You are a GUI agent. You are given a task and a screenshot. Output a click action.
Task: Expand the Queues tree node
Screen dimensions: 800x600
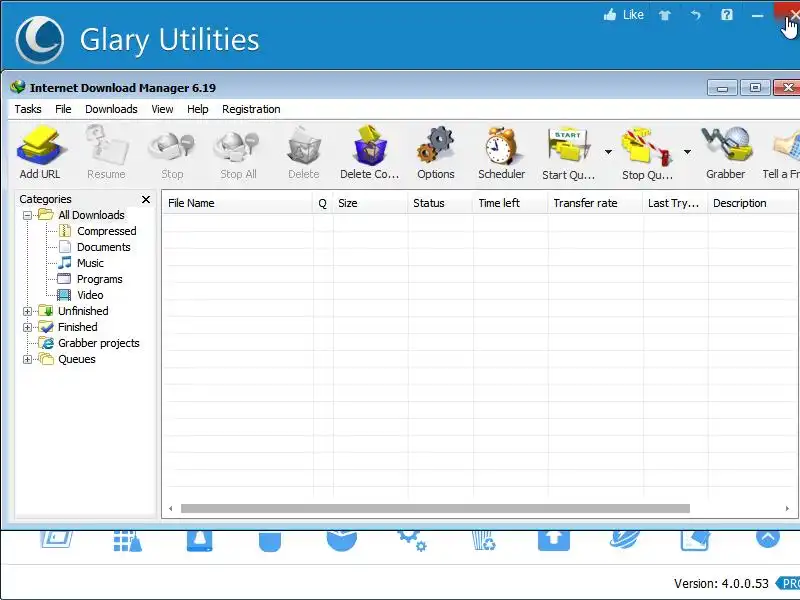28,359
